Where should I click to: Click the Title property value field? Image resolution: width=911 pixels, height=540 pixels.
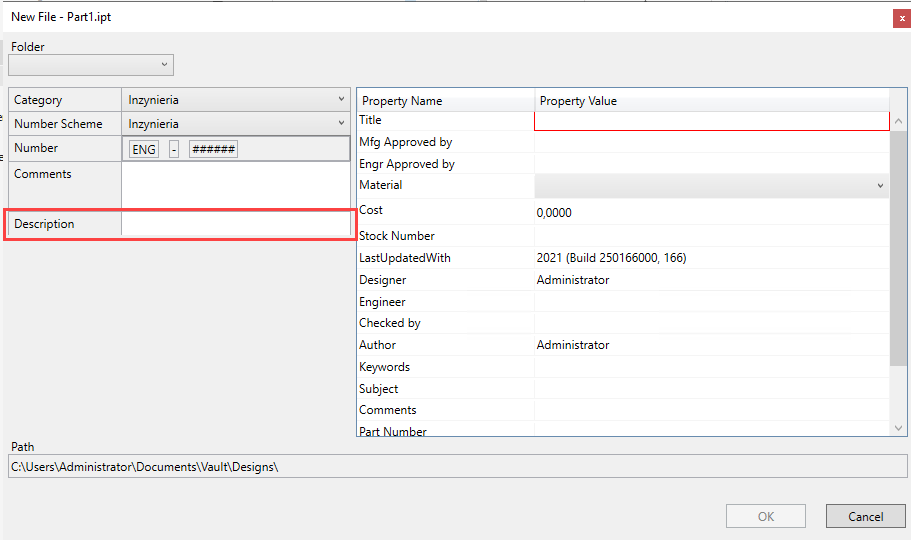(x=711, y=121)
